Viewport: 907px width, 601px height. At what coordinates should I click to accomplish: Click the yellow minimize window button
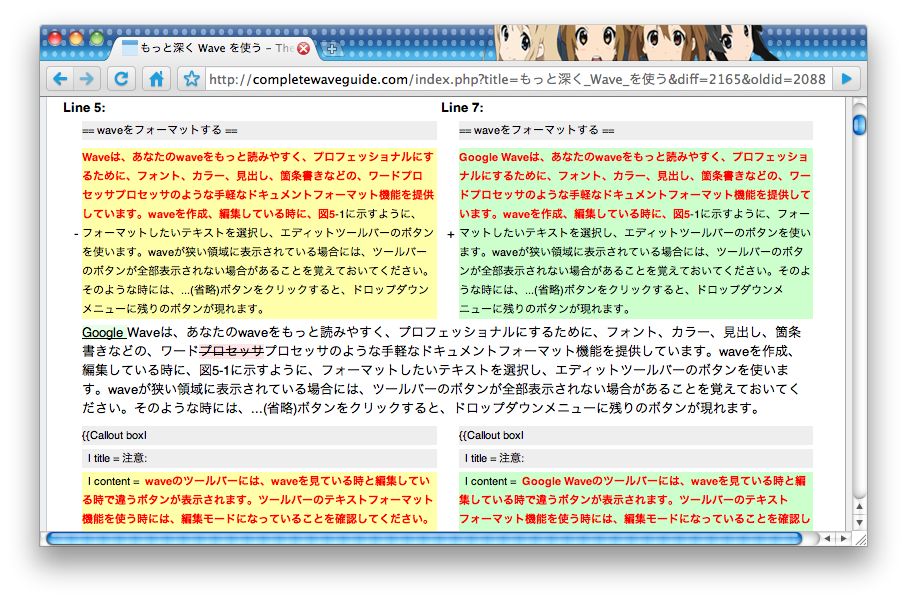click(x=76, y=38)
